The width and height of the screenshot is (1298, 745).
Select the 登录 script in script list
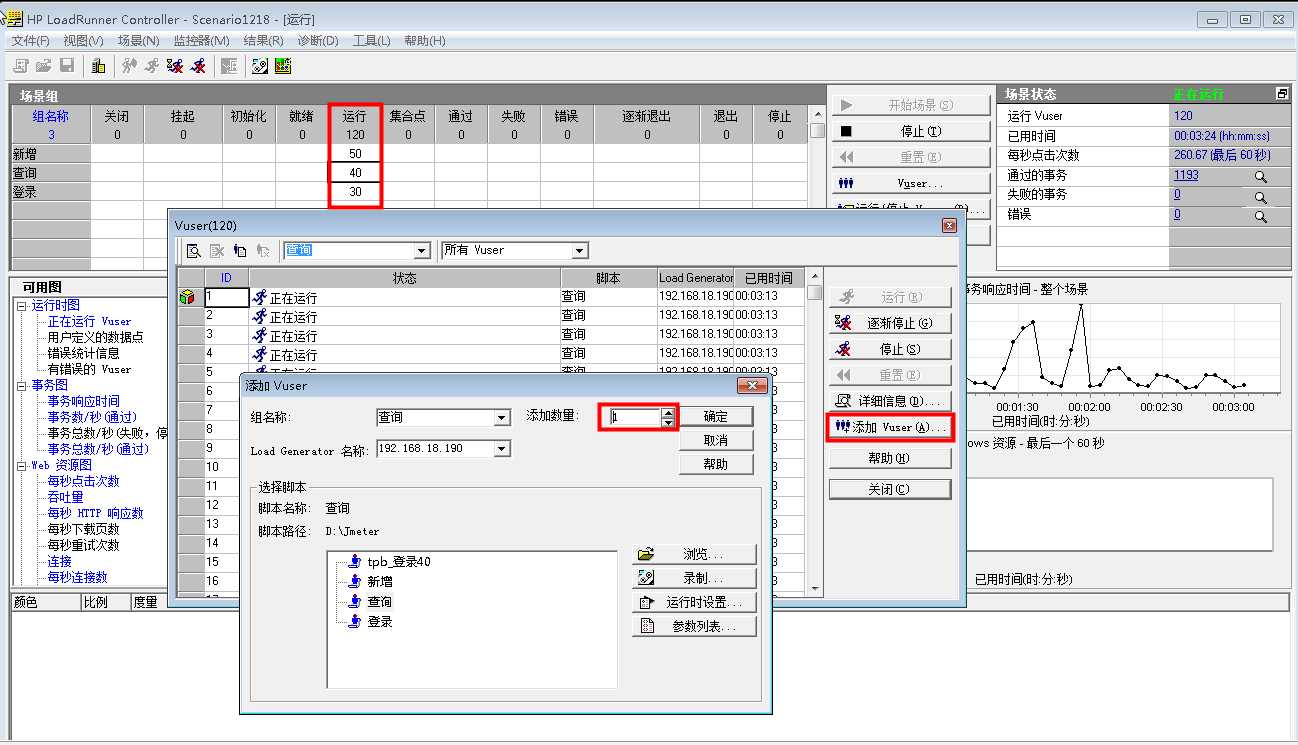point(379,621)
